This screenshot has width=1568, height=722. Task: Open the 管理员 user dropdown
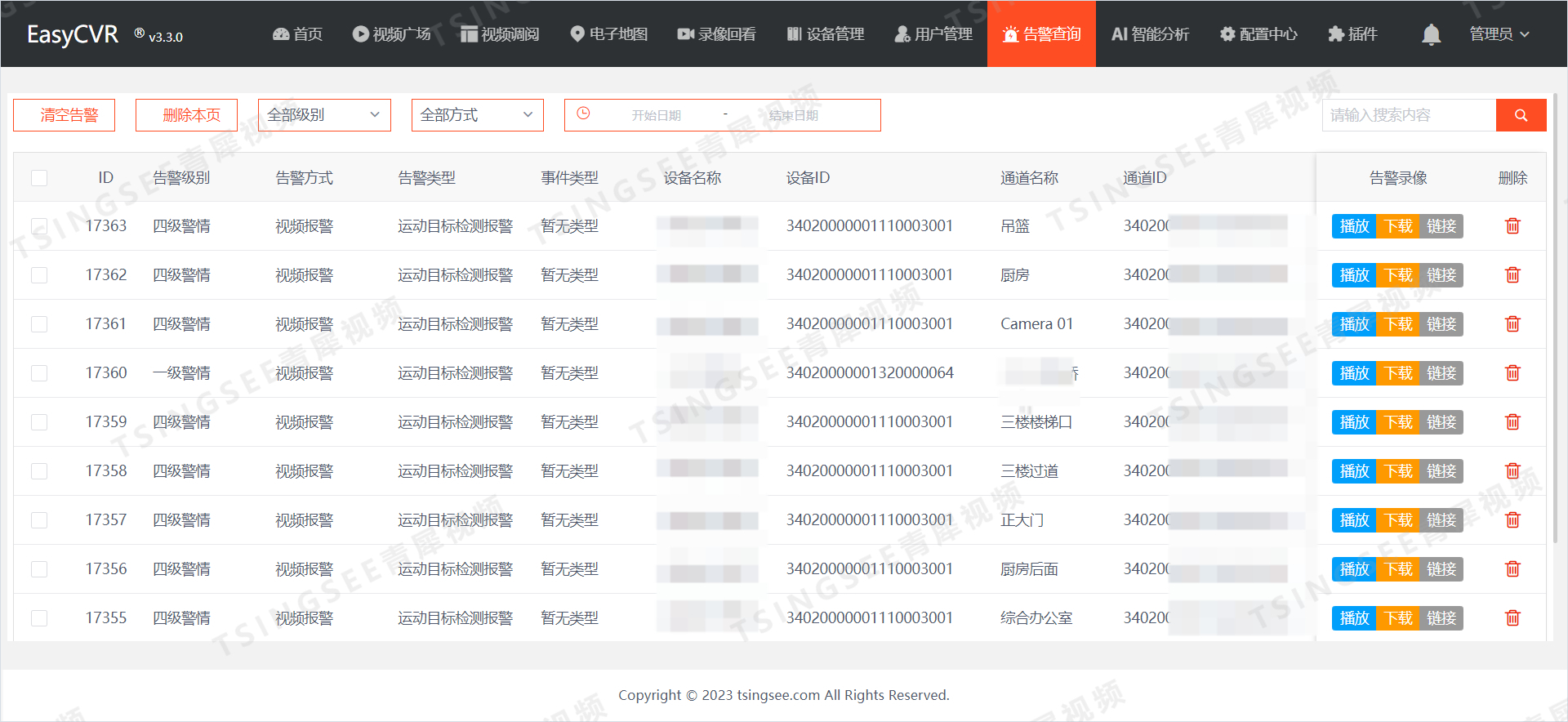point(1499,34)
